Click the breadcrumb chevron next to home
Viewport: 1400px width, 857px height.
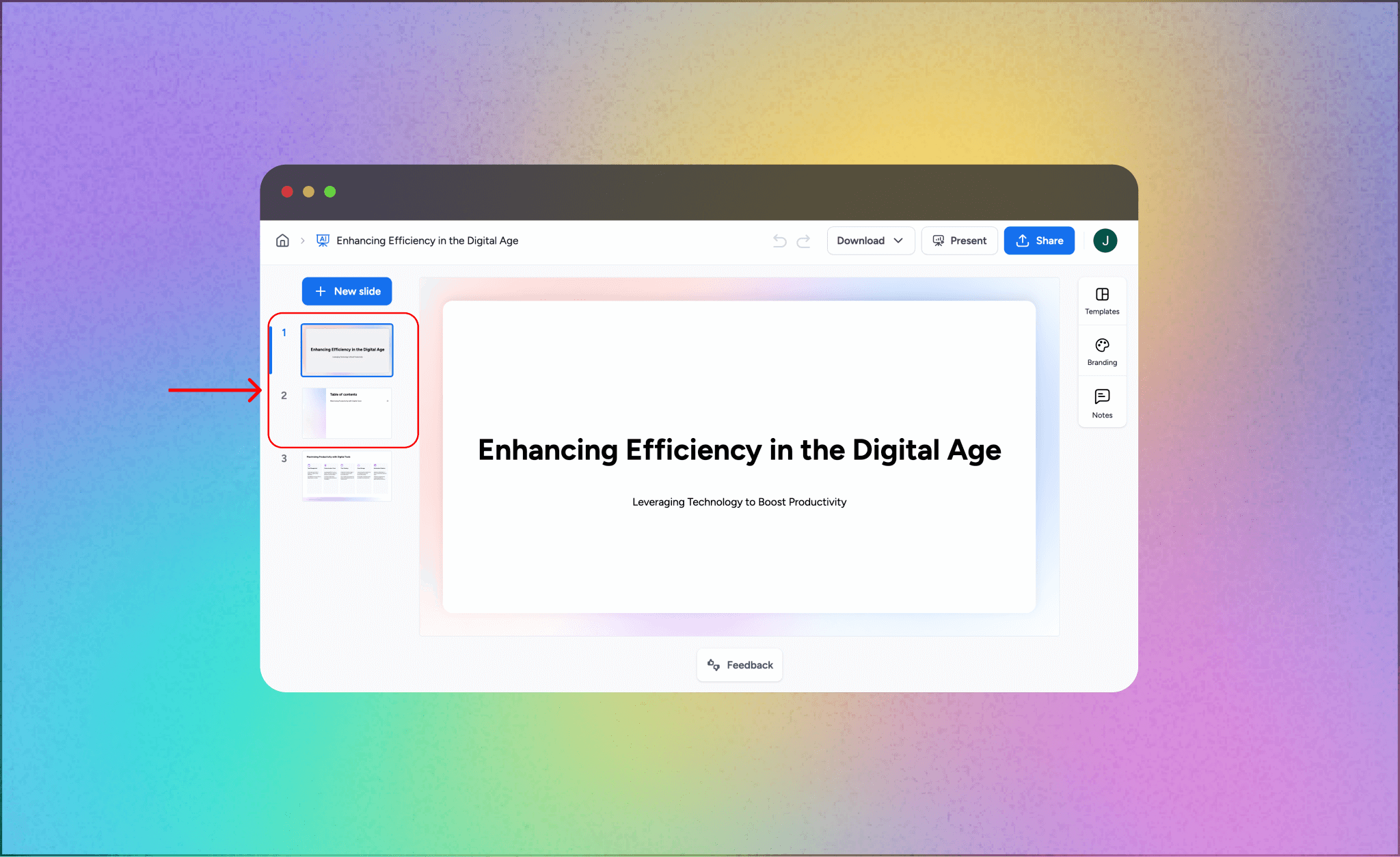coord(302,241)
